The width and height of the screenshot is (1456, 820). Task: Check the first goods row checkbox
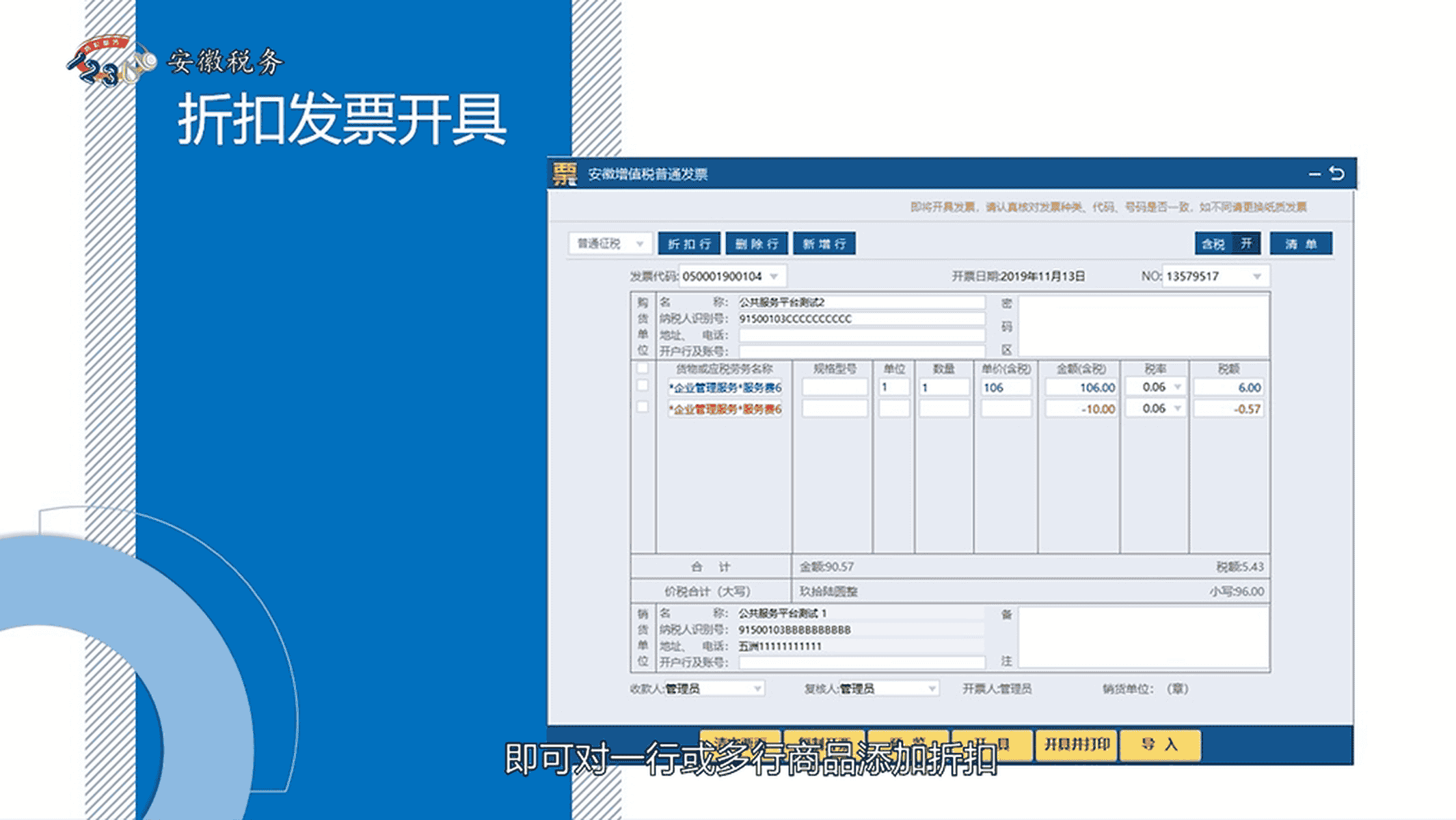click(643, 386)
